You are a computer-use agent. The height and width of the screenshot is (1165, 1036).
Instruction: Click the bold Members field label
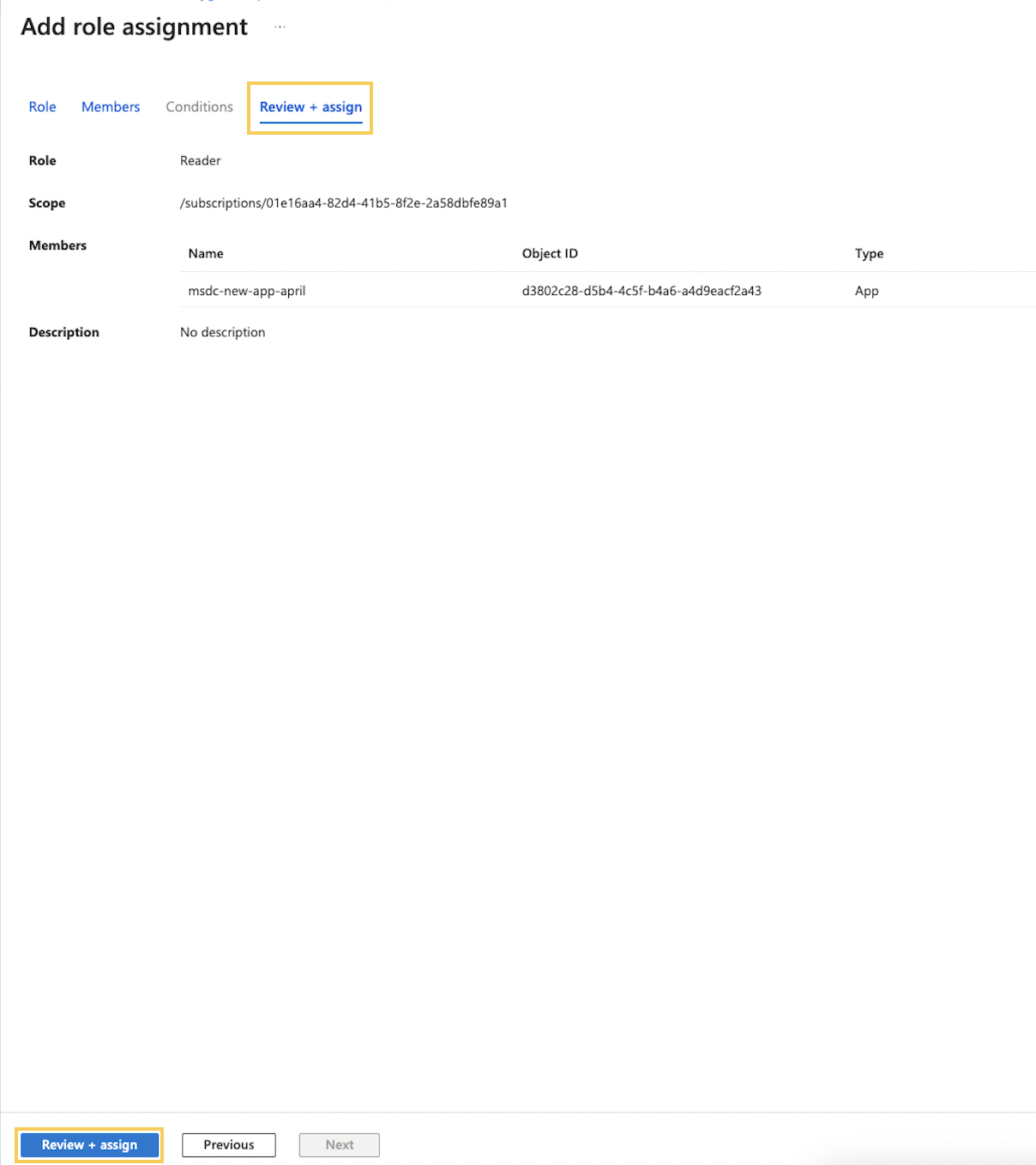(x=57, y=245)
